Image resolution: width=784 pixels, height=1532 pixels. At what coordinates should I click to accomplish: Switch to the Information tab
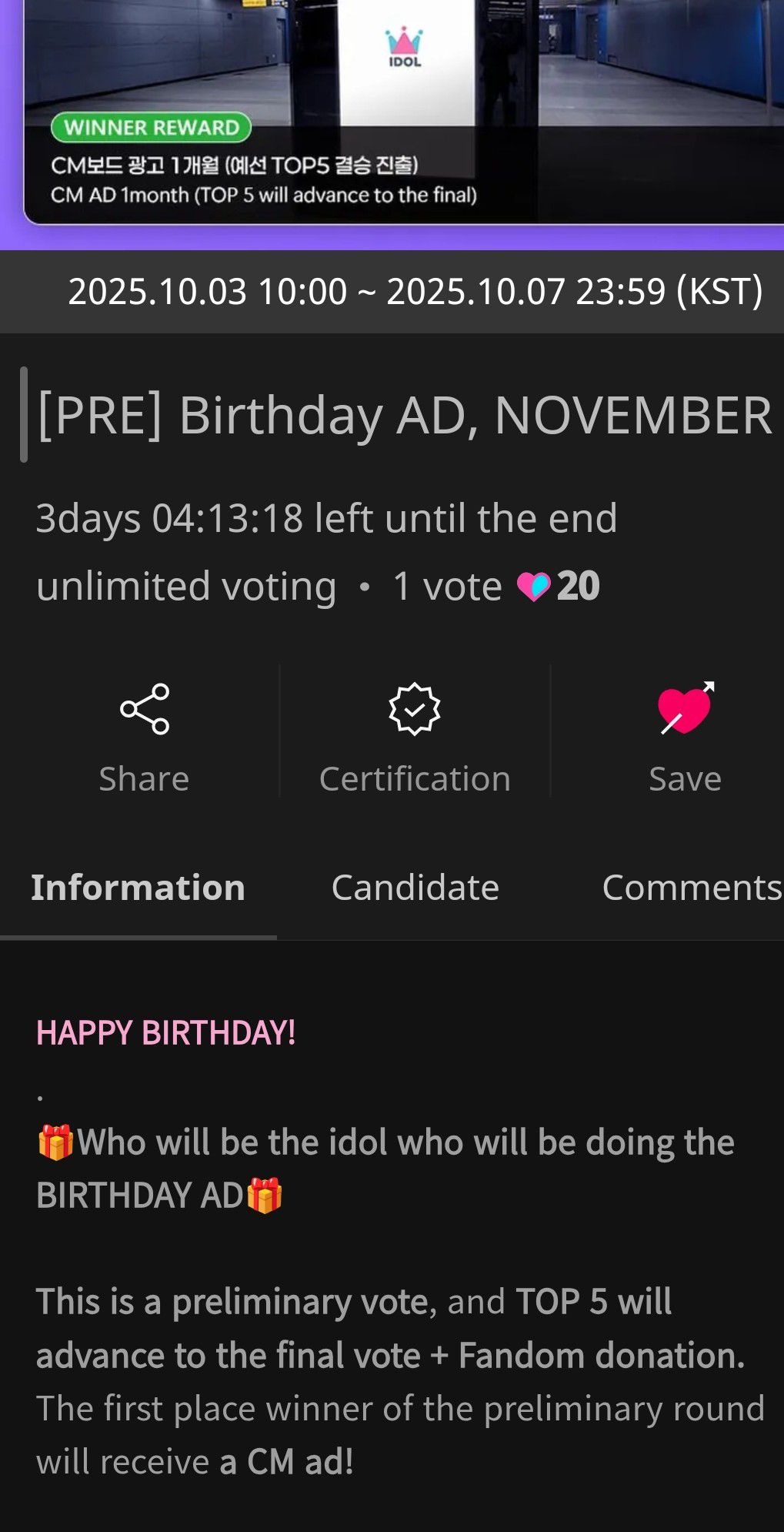[138, 888]
